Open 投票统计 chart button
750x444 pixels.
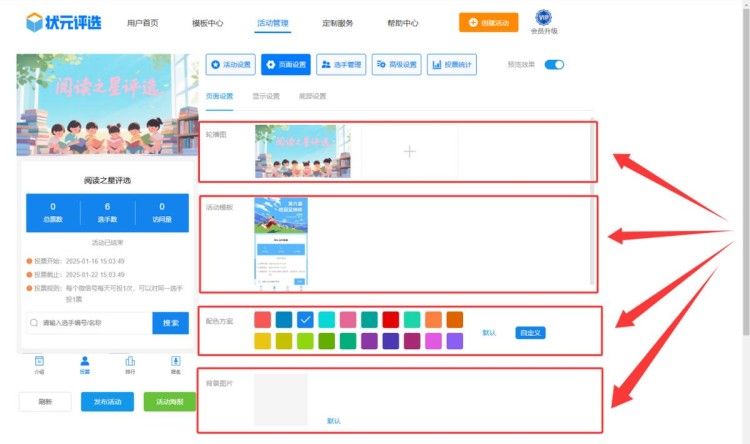[x=451, y=65]
